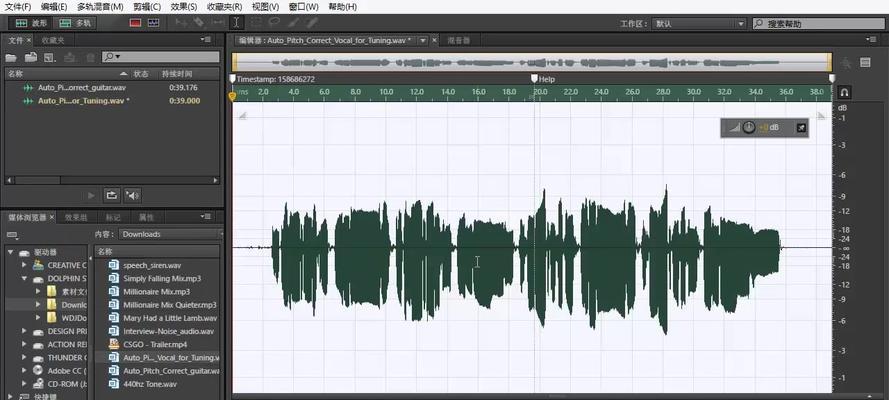Switch to the 效果组 tab

[75, 217]
